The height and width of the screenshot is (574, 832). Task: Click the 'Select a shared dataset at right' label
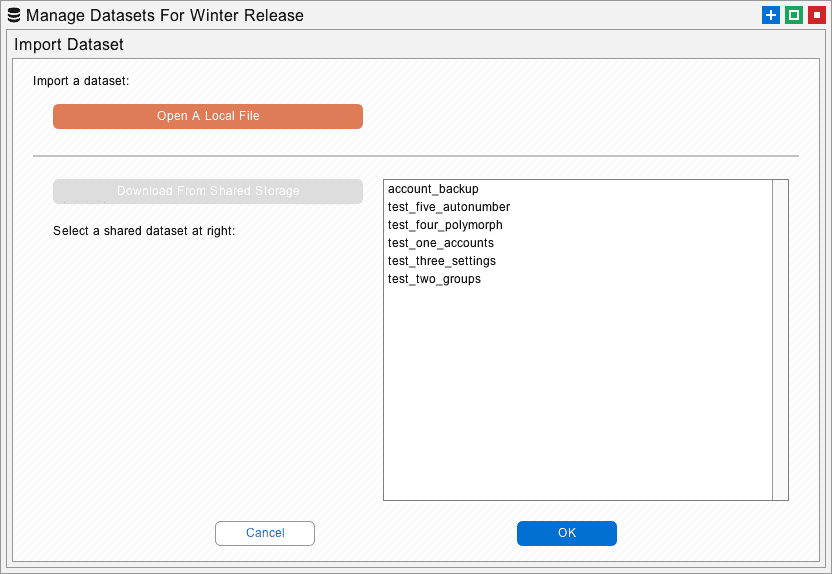tap(144, 231)
